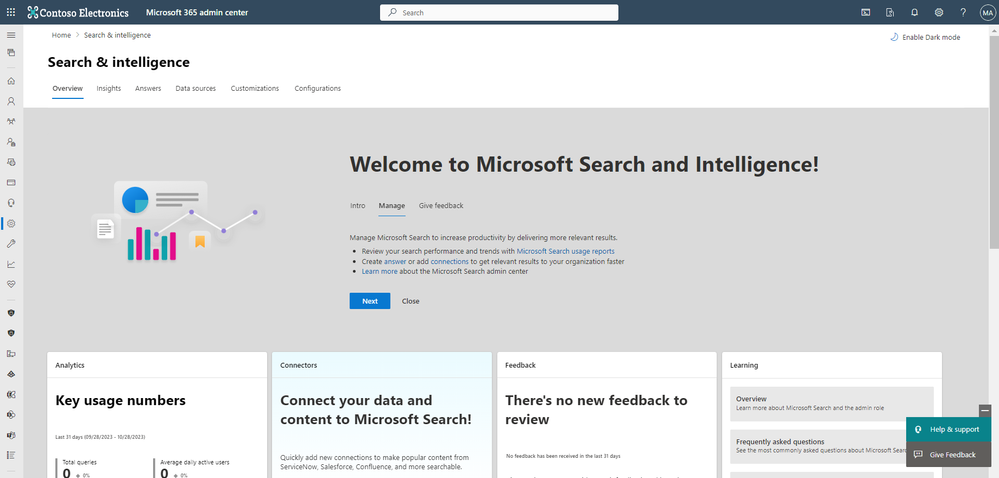This screenshot has width=999, height=478.
Task: Click the document icon next to Cloud Shell
Action: [890, 12]
